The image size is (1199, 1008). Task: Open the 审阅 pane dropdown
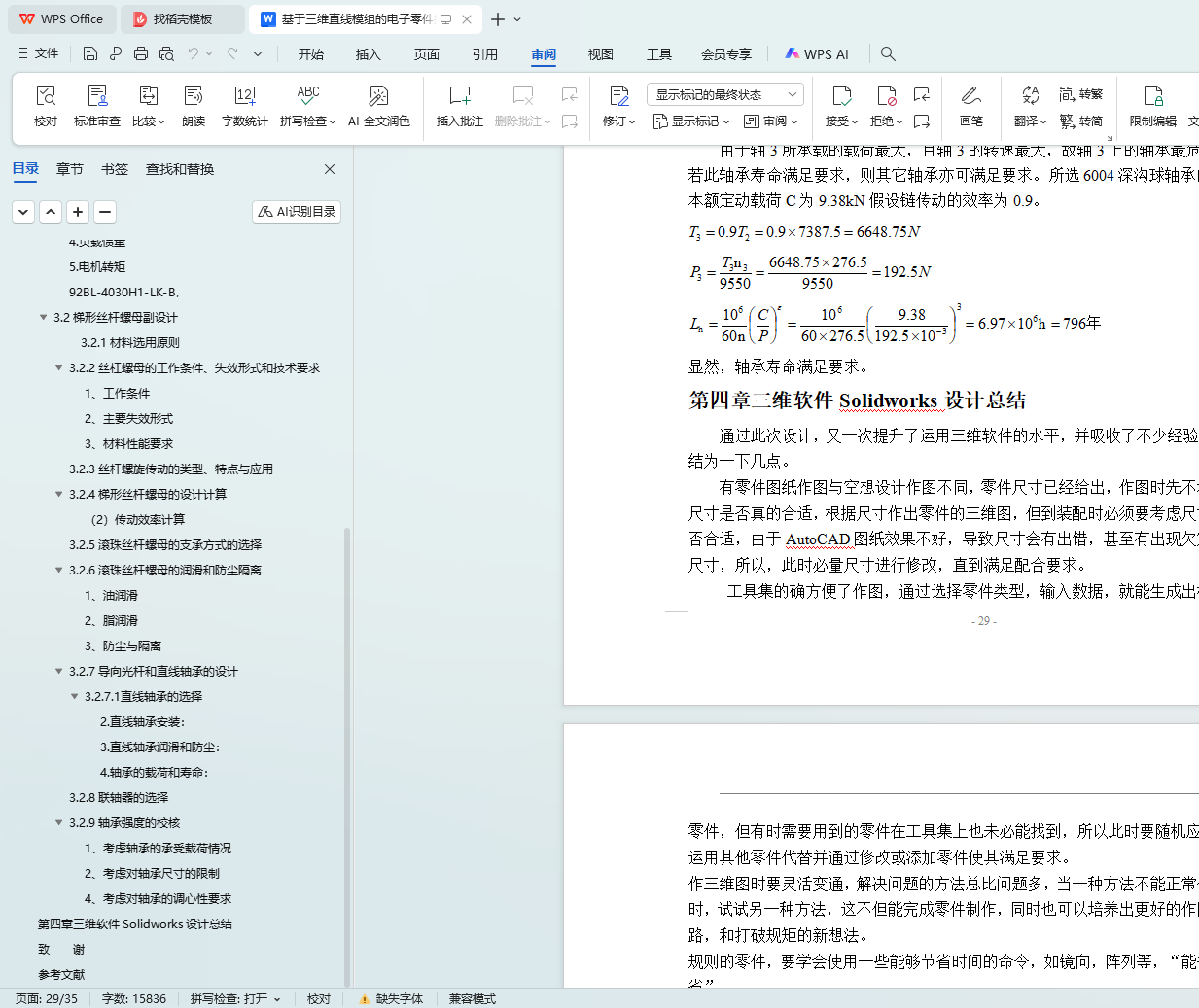coord(770,122)
